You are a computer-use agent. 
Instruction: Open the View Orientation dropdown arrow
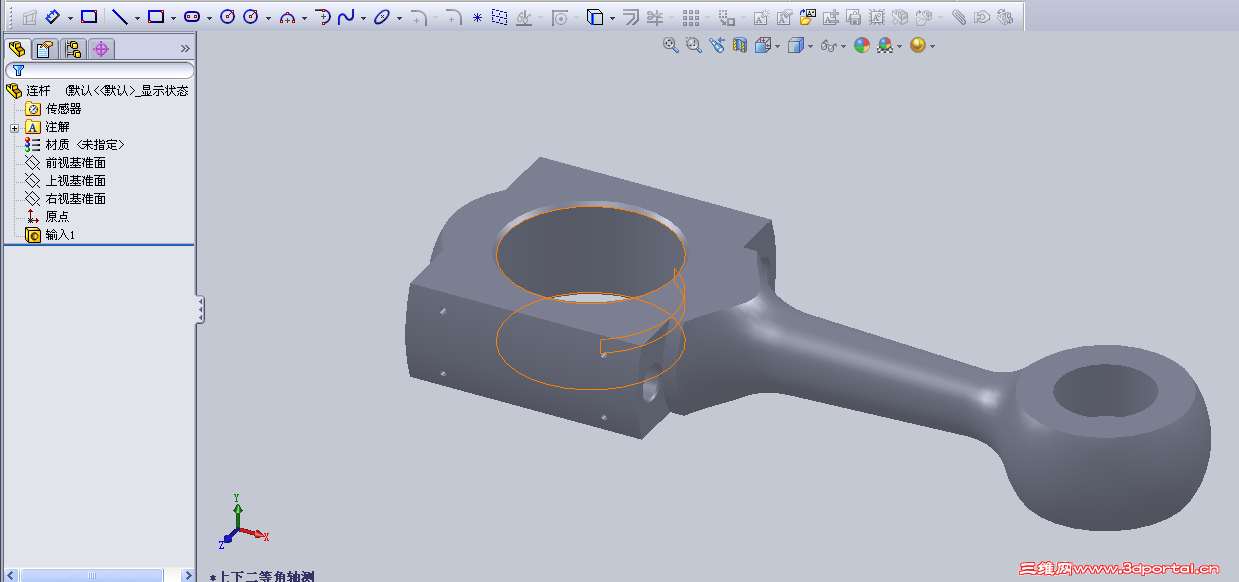(777, 47)
